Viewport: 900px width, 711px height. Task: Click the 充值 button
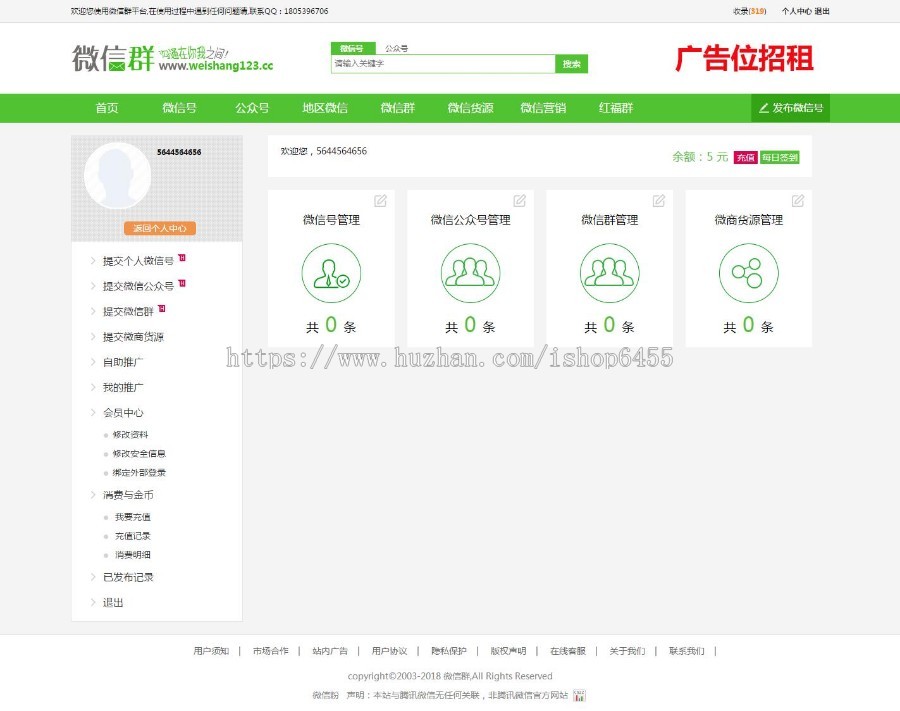click(x=746, y=157)
